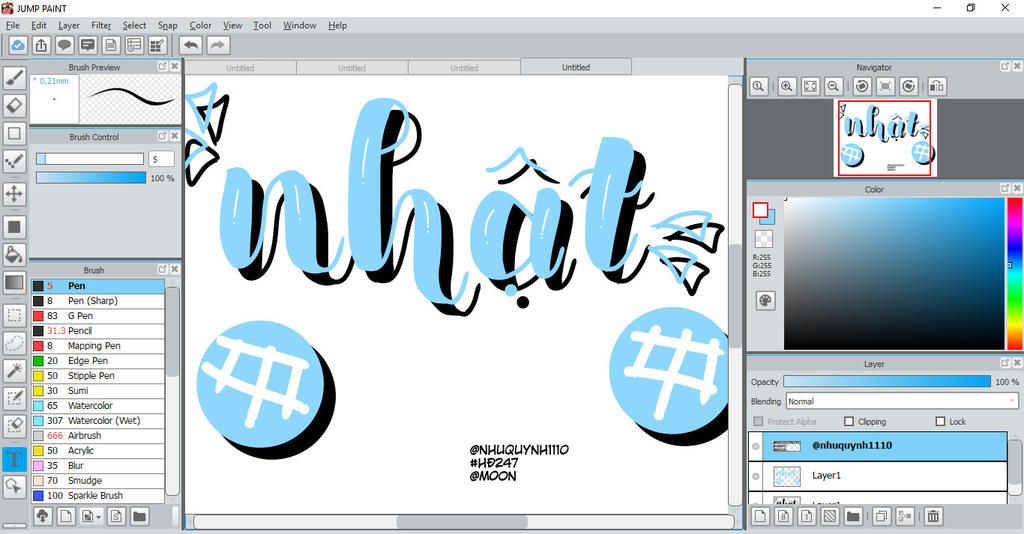Open the color palette icon
Image resolution: width=1024 pixels, height=534 pixels.
pyautogui.click(x=765, y=301)
